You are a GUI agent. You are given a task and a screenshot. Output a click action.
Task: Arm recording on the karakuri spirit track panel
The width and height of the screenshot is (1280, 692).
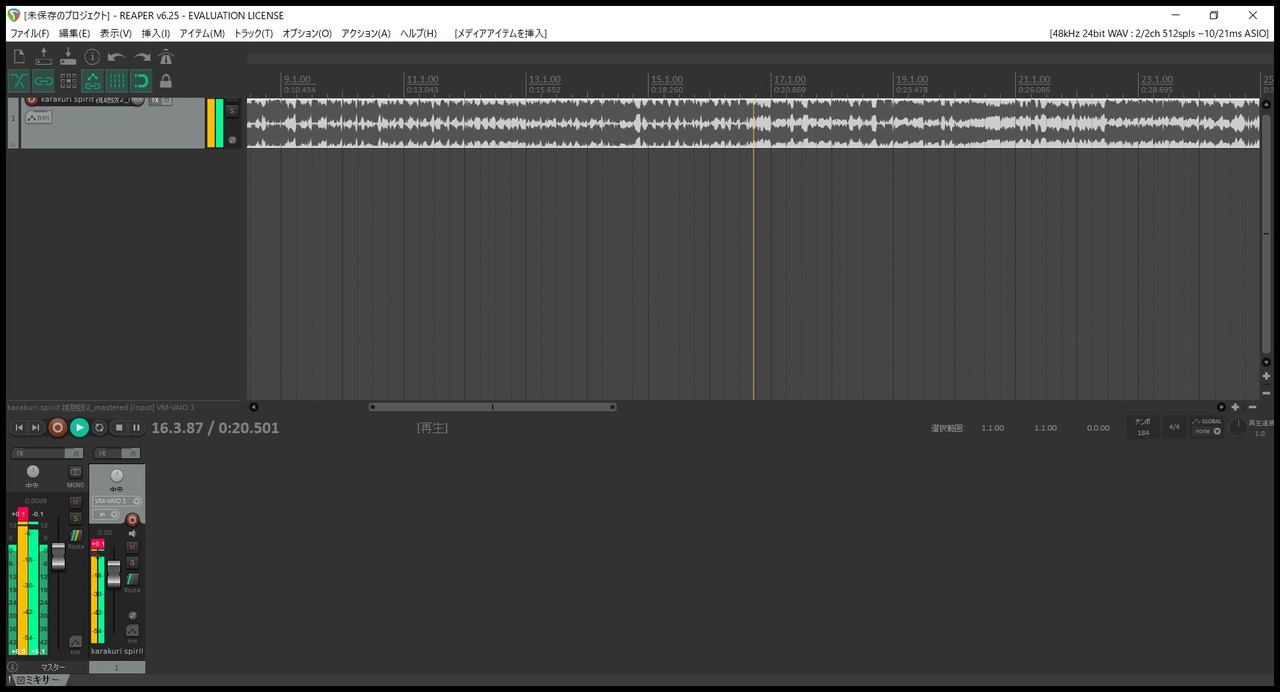click(31, 99)
